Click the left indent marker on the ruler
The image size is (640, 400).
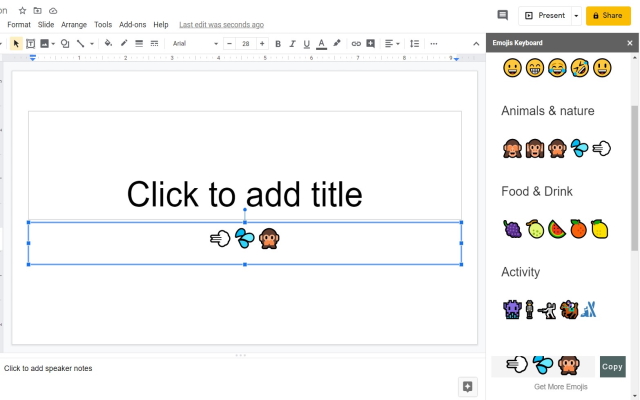coord(33,58)
